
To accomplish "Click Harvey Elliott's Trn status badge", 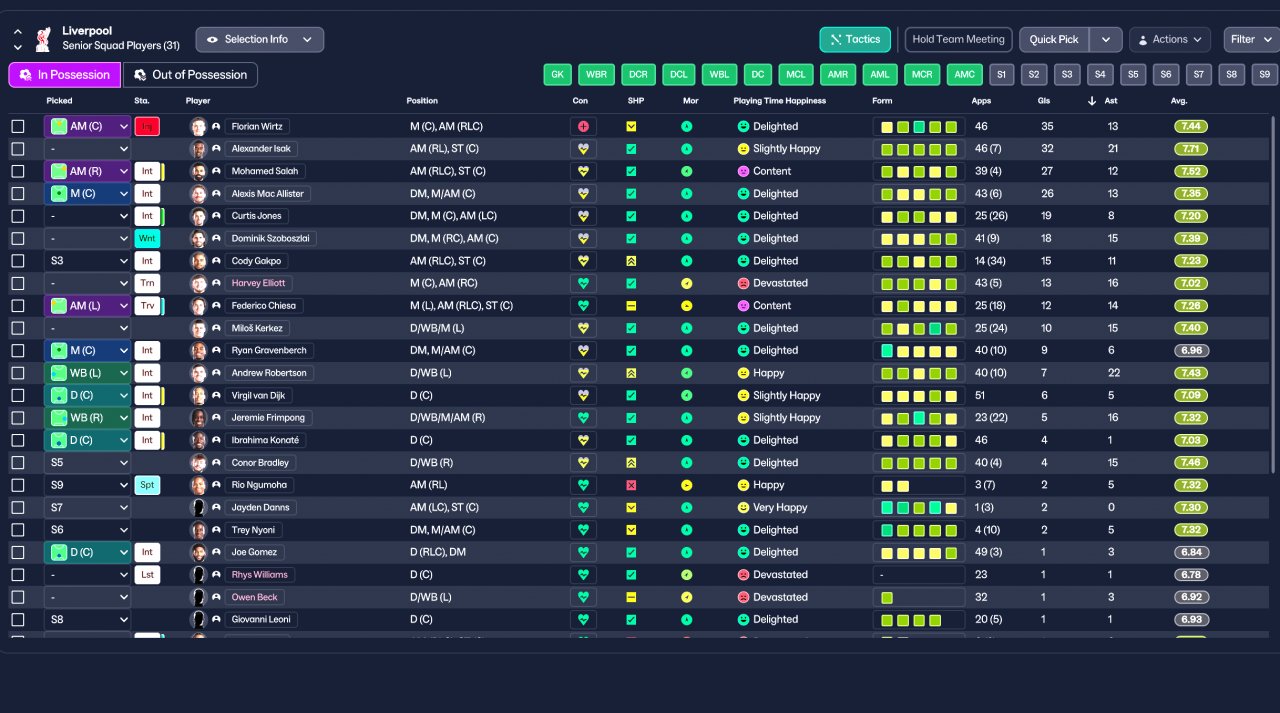I will coord(147,283).
